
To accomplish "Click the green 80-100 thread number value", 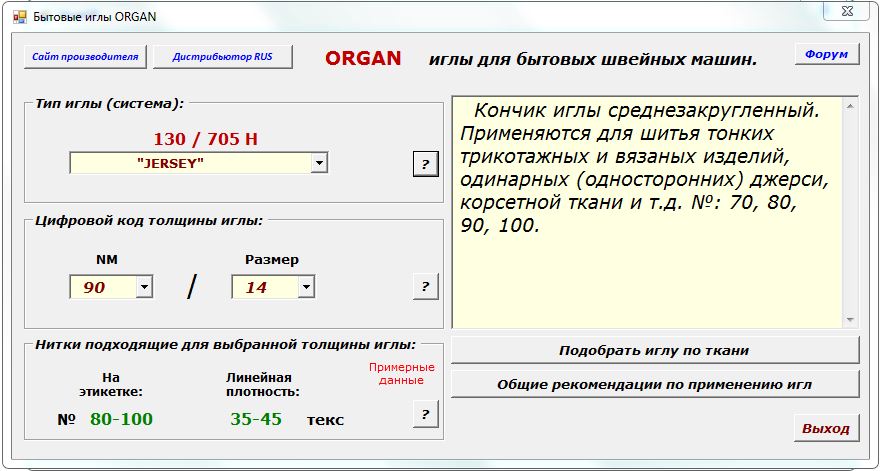I will (121, 419).
